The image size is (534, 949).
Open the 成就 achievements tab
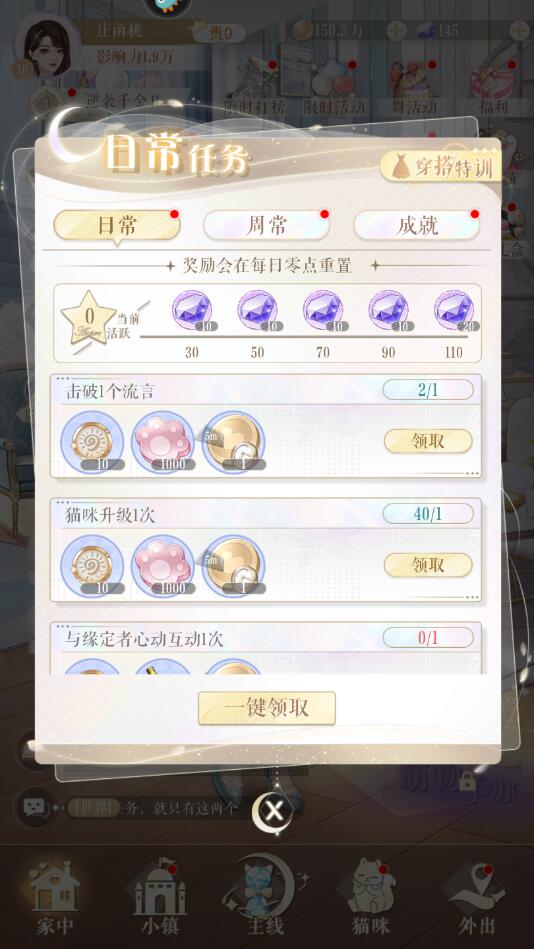(x=417, y=226)
